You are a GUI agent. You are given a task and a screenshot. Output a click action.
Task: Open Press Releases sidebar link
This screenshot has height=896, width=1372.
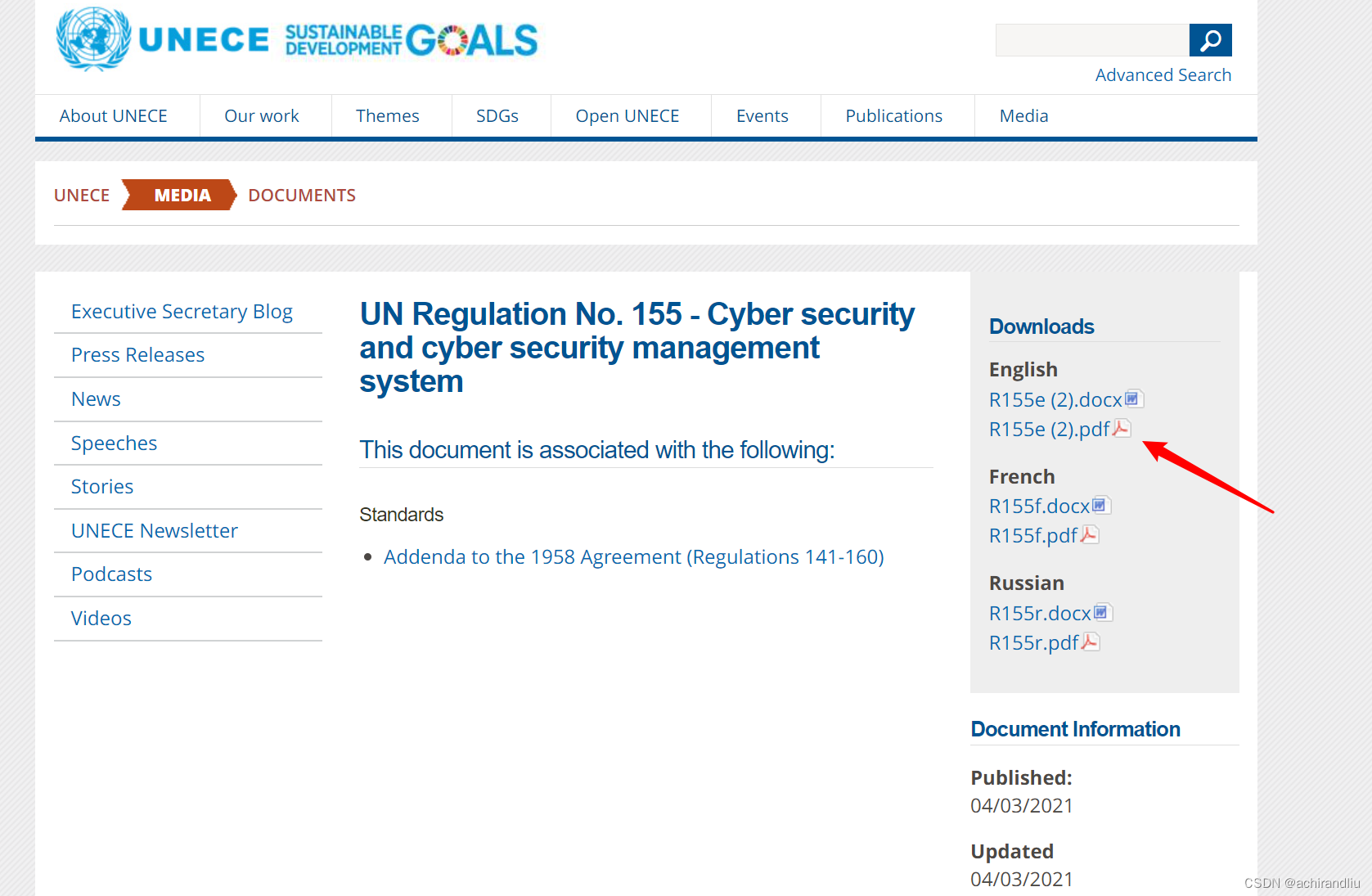point(138,355)
